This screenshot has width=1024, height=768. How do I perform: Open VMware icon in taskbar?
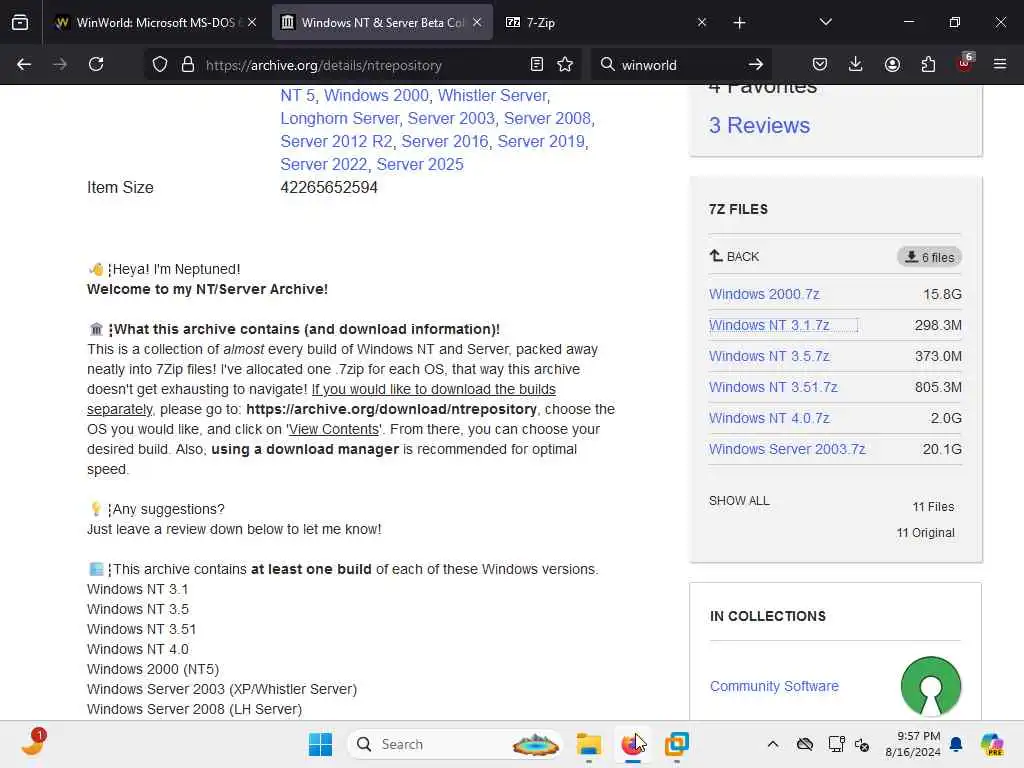pos(677,744)
